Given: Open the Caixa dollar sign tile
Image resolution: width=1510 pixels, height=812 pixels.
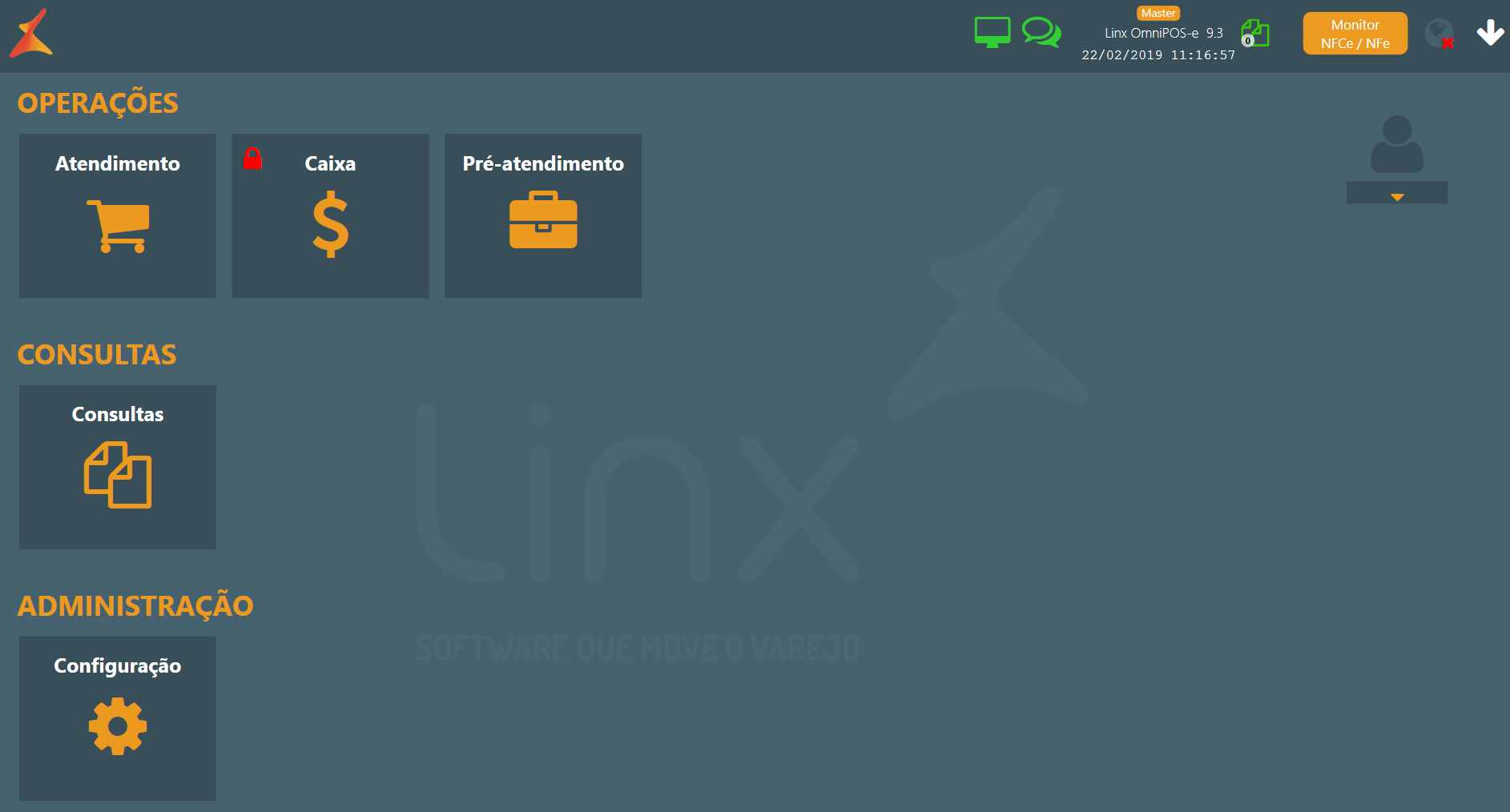Looking at the screenshot, I should tap(330, 215).
